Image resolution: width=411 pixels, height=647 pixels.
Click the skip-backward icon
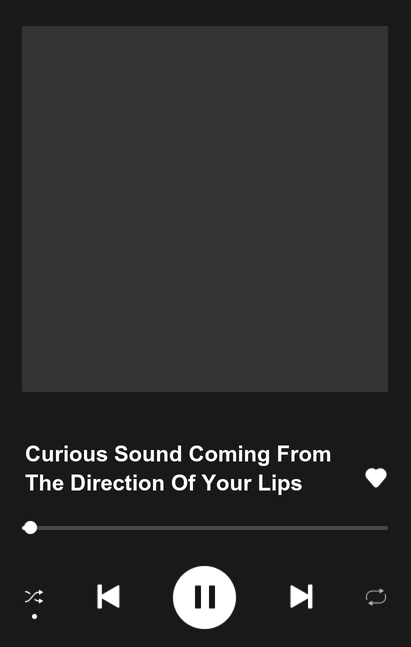[x=109, y=596]
